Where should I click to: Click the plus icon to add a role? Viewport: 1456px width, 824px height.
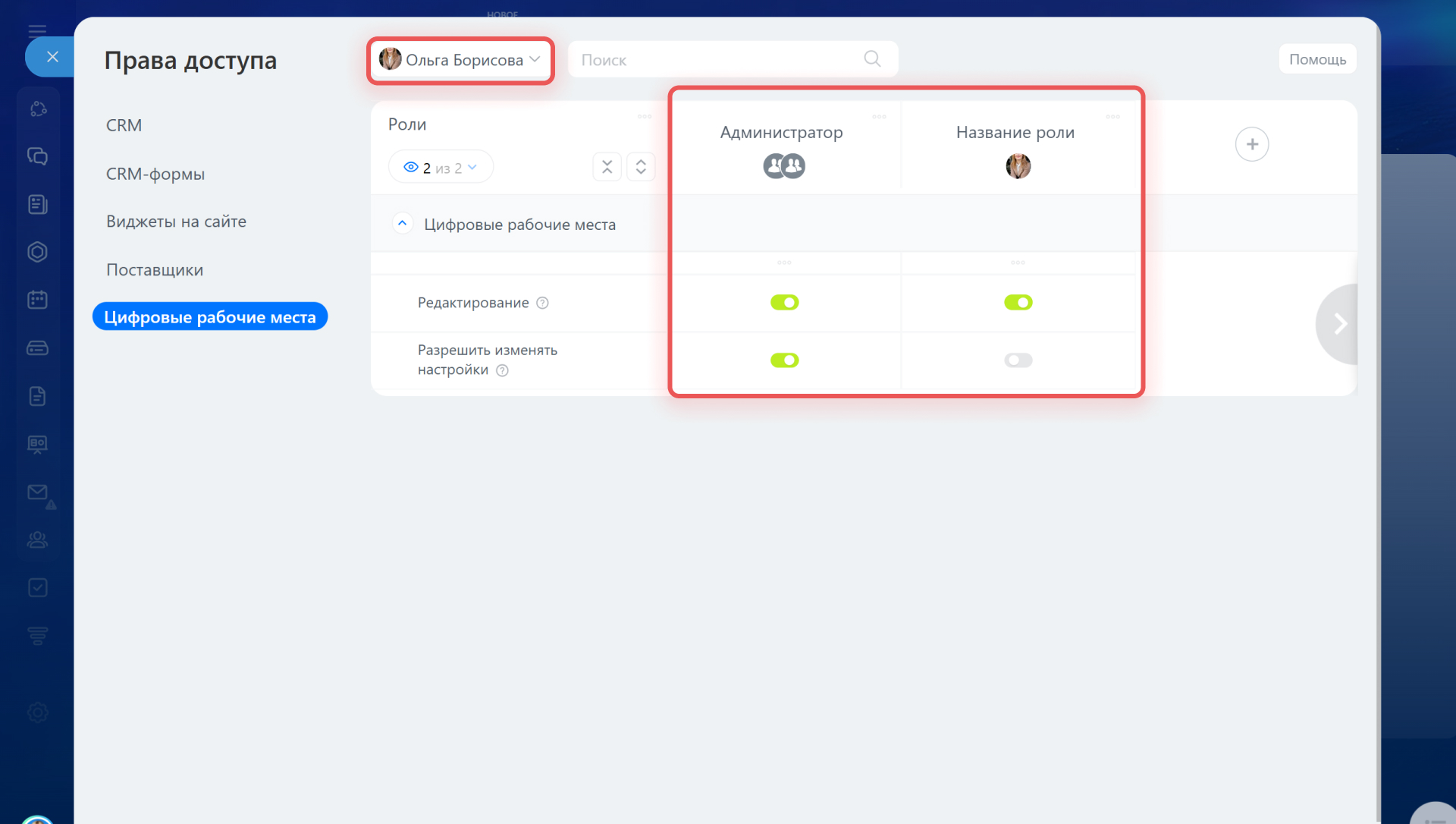click(1251, 144)
